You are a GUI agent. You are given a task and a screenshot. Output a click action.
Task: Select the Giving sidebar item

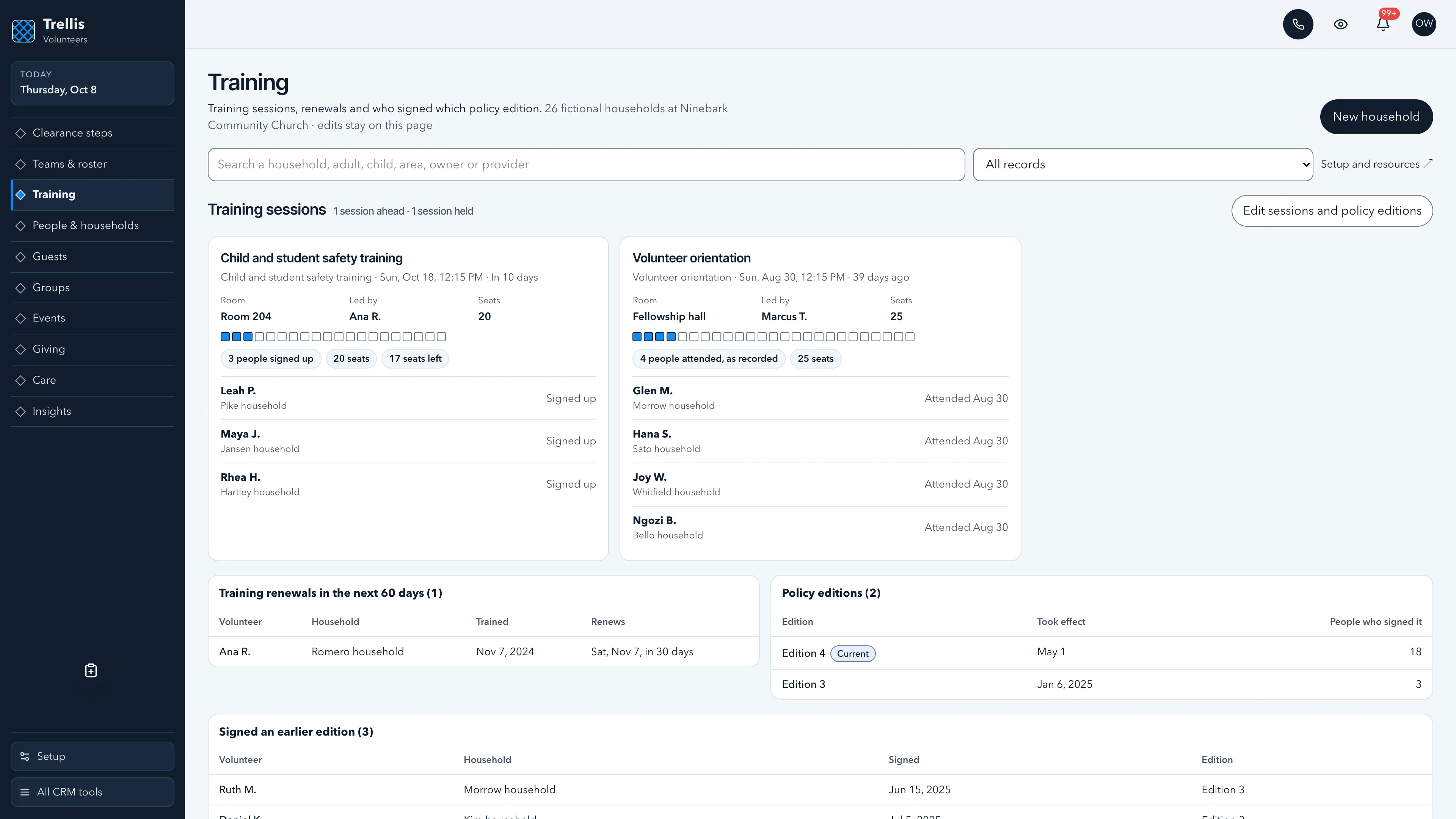(x=92, y=349)
